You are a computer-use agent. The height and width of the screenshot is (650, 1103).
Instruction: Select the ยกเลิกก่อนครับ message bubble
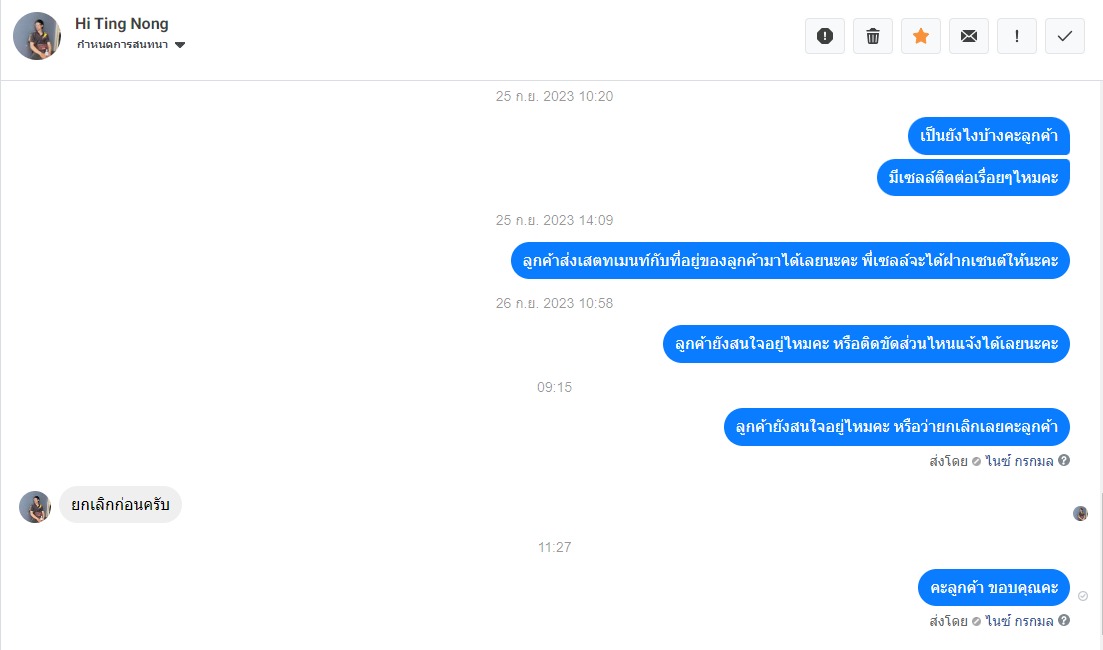pos(120,504)
